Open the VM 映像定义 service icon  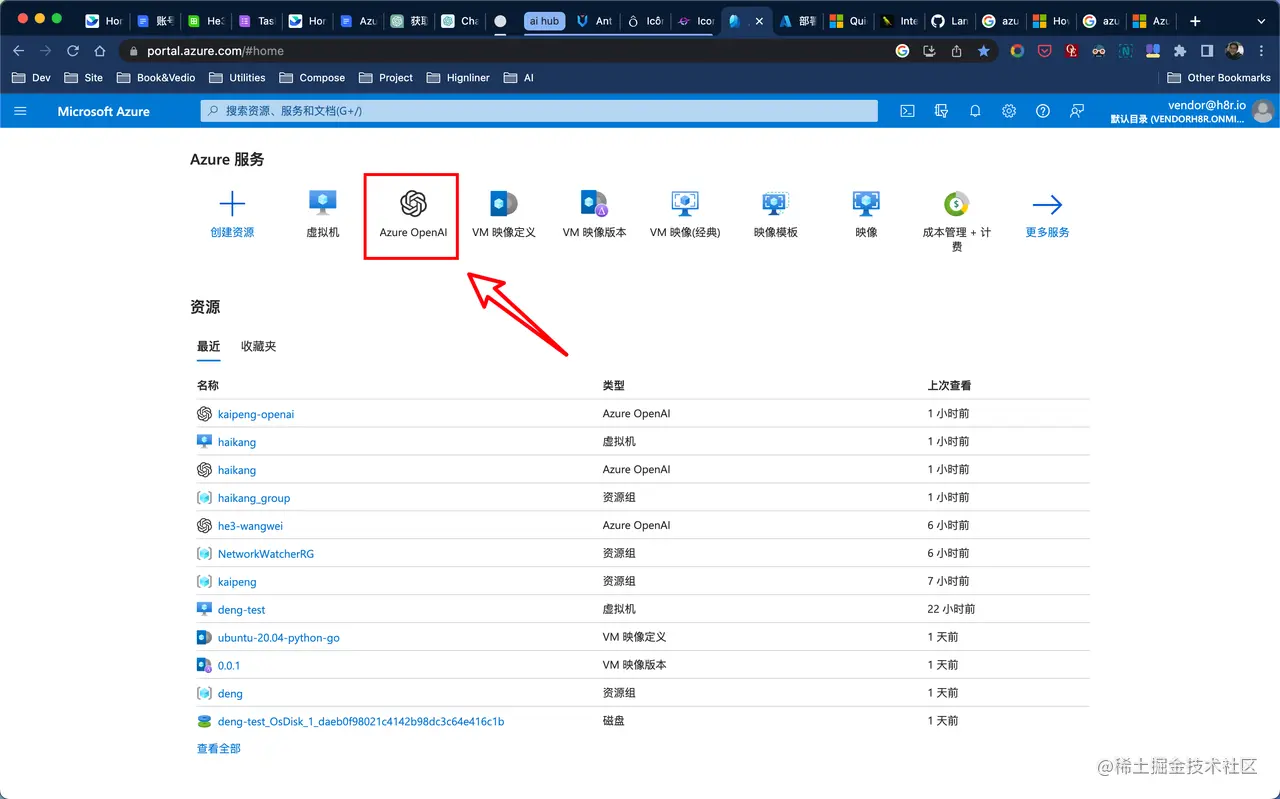click(x=504, y=203)
